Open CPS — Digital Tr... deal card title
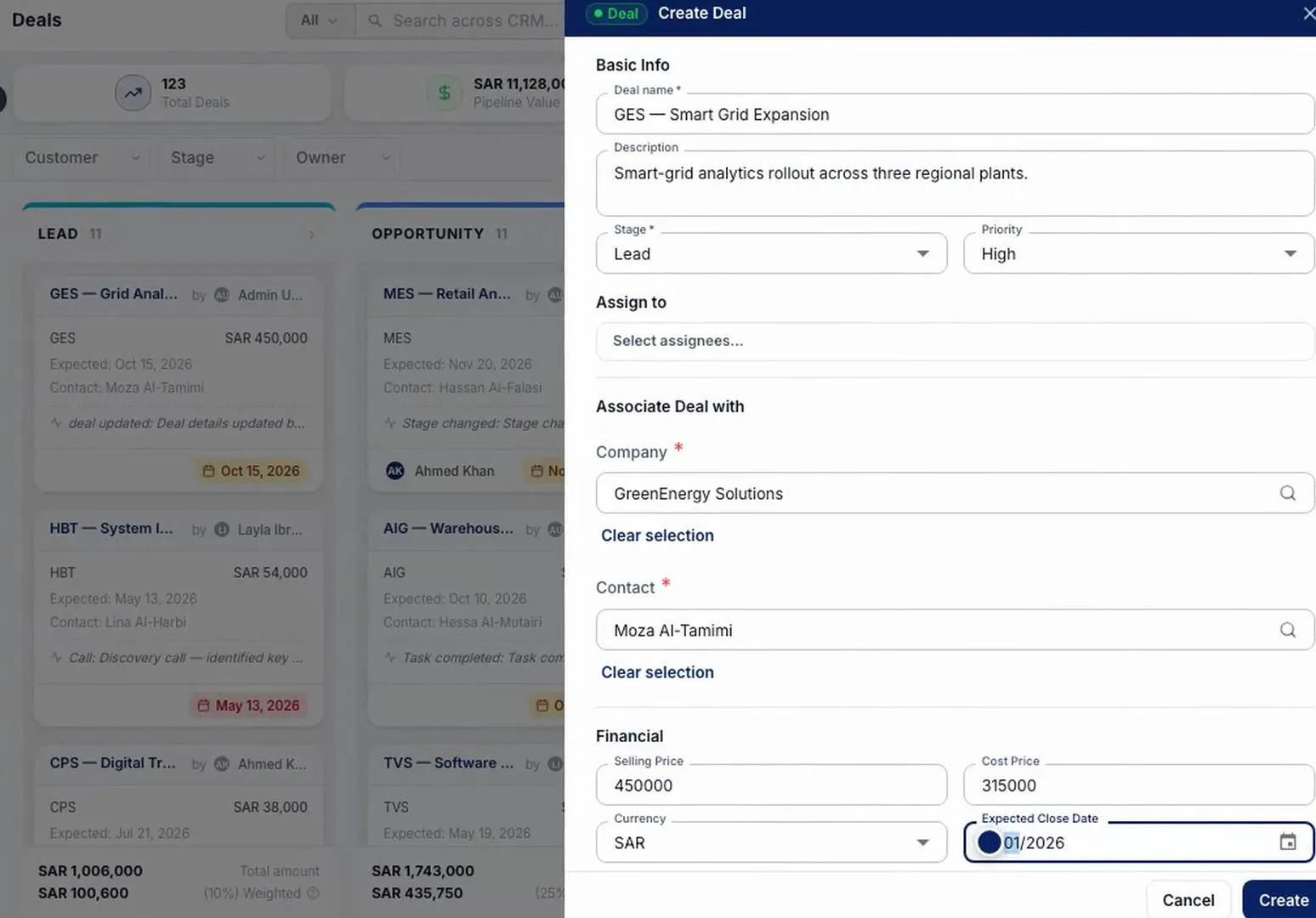The image size is (1316, 918). [x=113, y=763]
